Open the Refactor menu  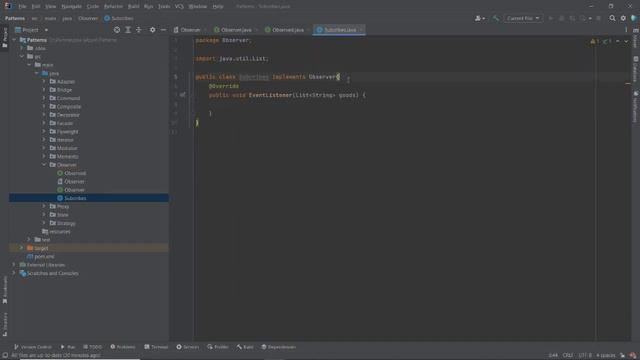point(113,7)
